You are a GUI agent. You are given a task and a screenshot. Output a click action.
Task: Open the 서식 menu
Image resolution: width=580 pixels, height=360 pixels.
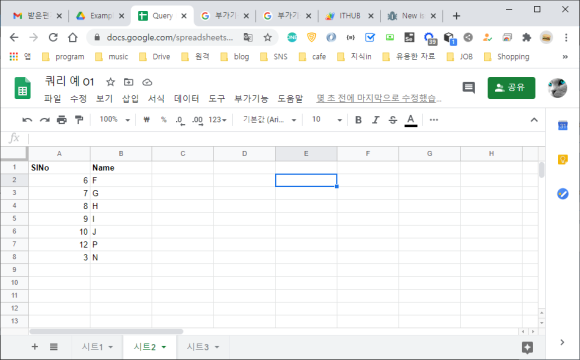[x=156, y=99]
